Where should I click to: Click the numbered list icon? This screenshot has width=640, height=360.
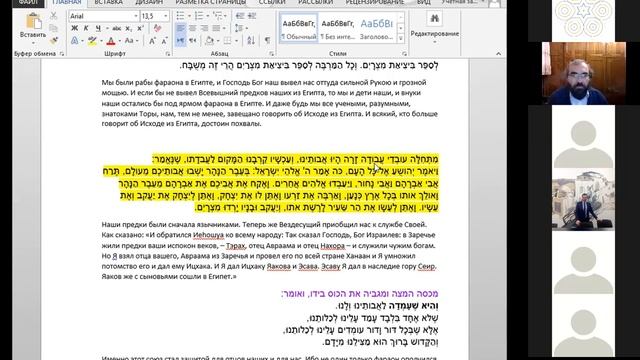tap(199, 16)
